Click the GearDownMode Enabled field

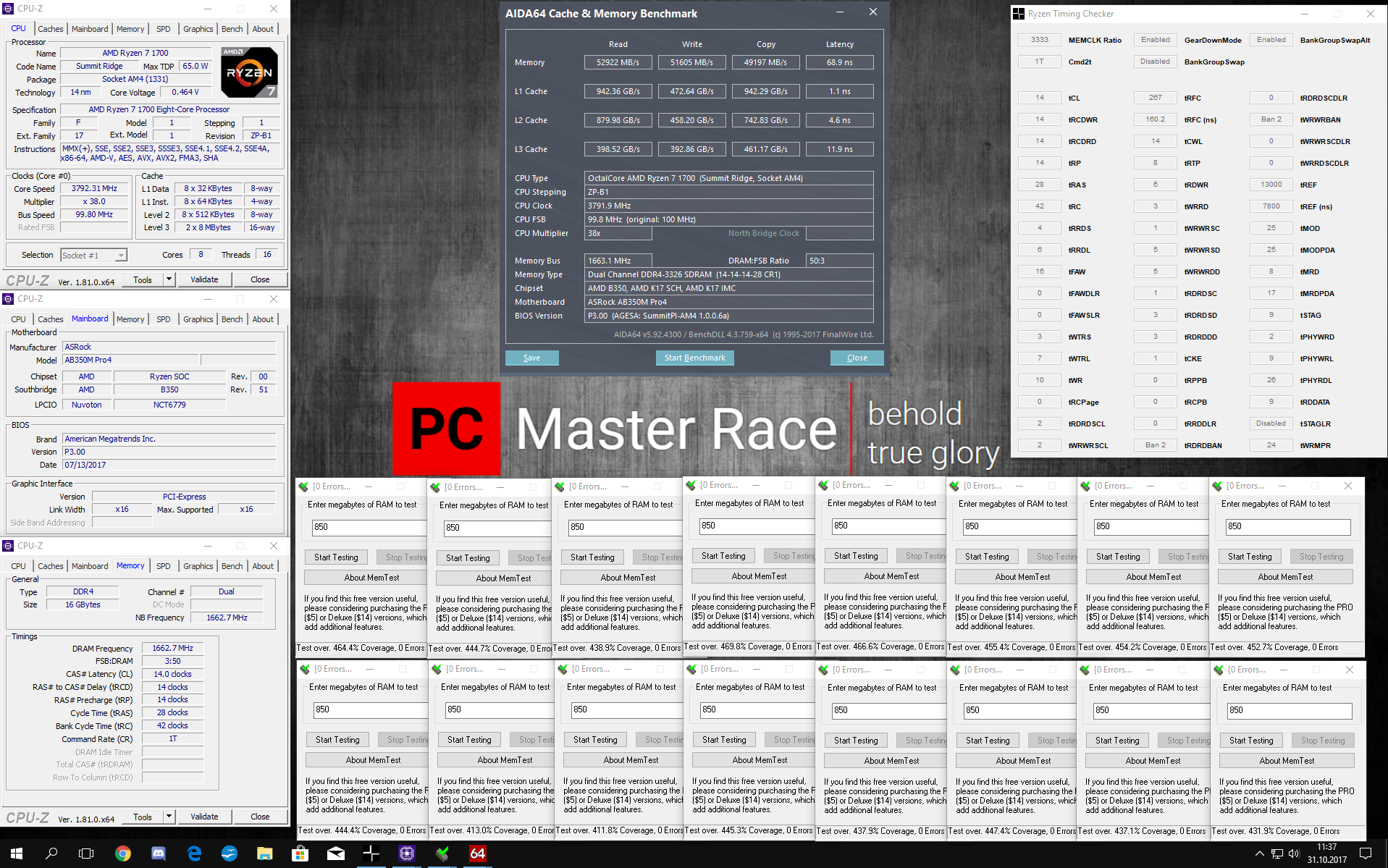coord(1155,40)
